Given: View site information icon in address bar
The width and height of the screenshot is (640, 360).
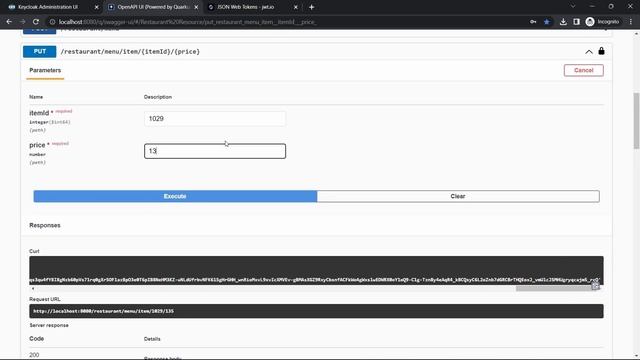Looking at the screenshot, I should [52, 22].
